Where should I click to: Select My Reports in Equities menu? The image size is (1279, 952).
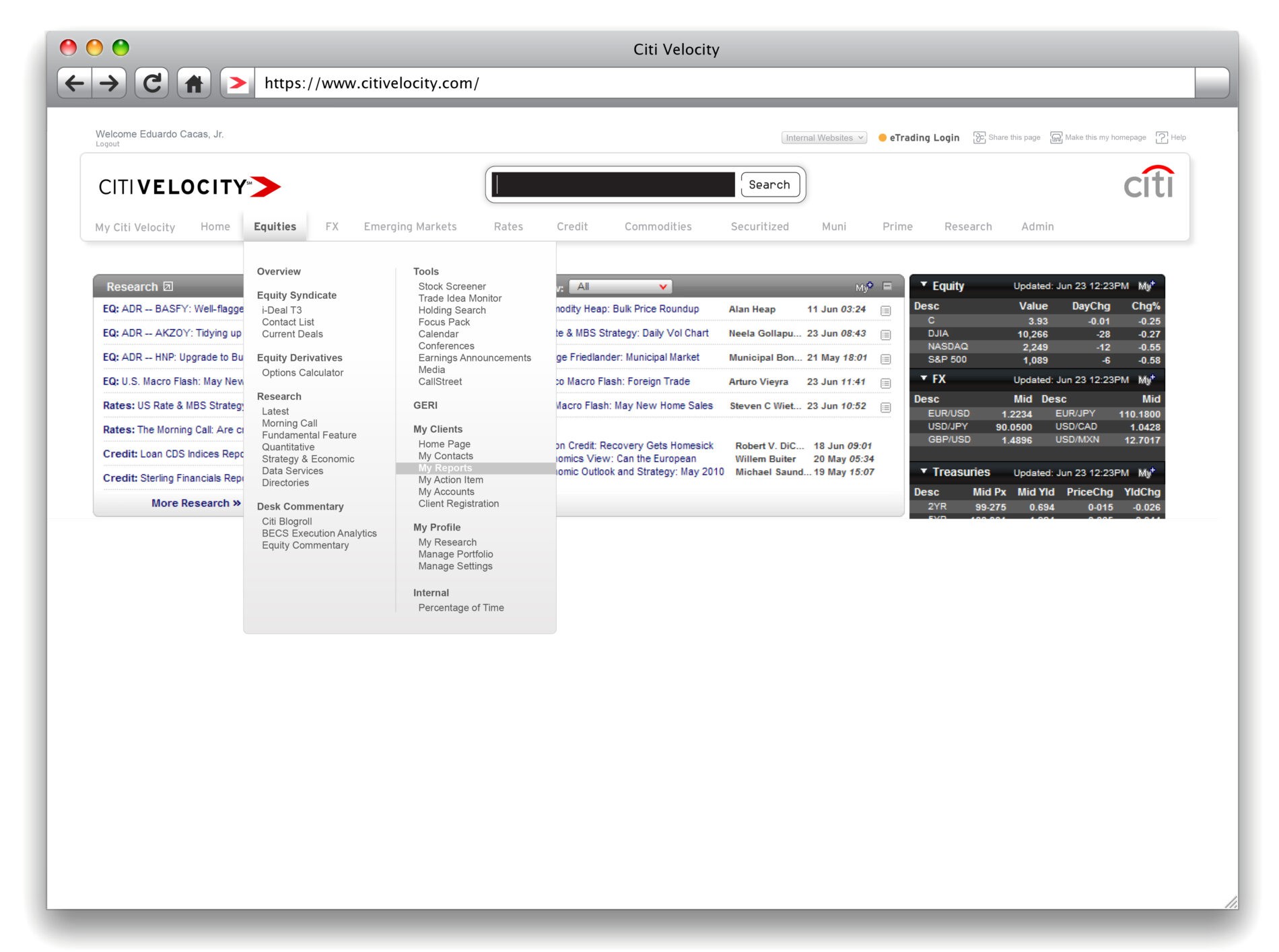445,468
